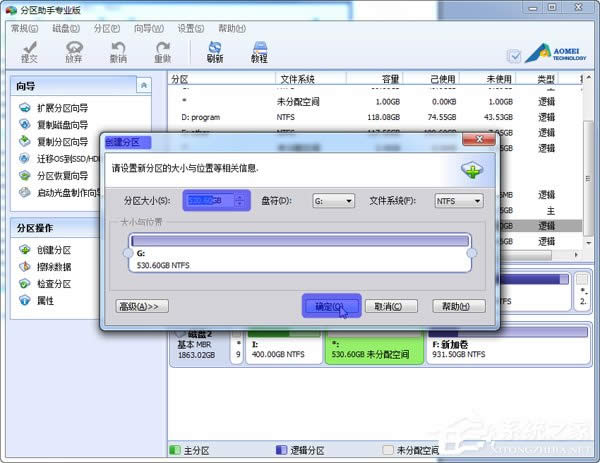Click the 取消 button in dialog
Viewport: 600px width, 463px height.
(x=391, y=306)
